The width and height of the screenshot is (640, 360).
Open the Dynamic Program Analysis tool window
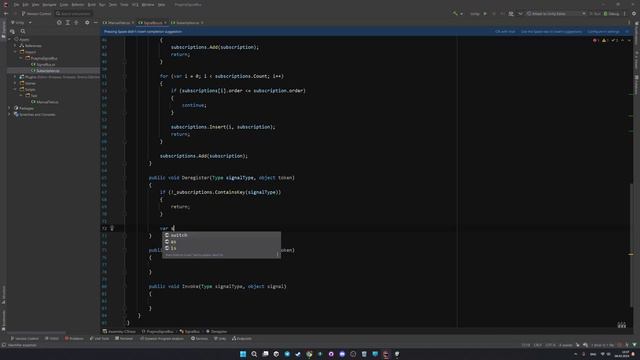click(x=162, y=338)
